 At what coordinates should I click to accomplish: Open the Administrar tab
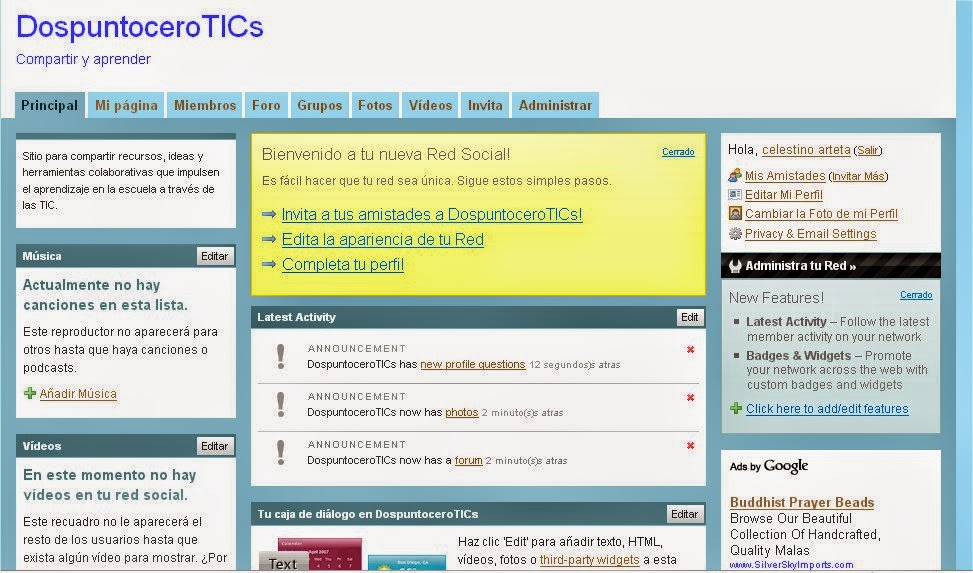555,105
